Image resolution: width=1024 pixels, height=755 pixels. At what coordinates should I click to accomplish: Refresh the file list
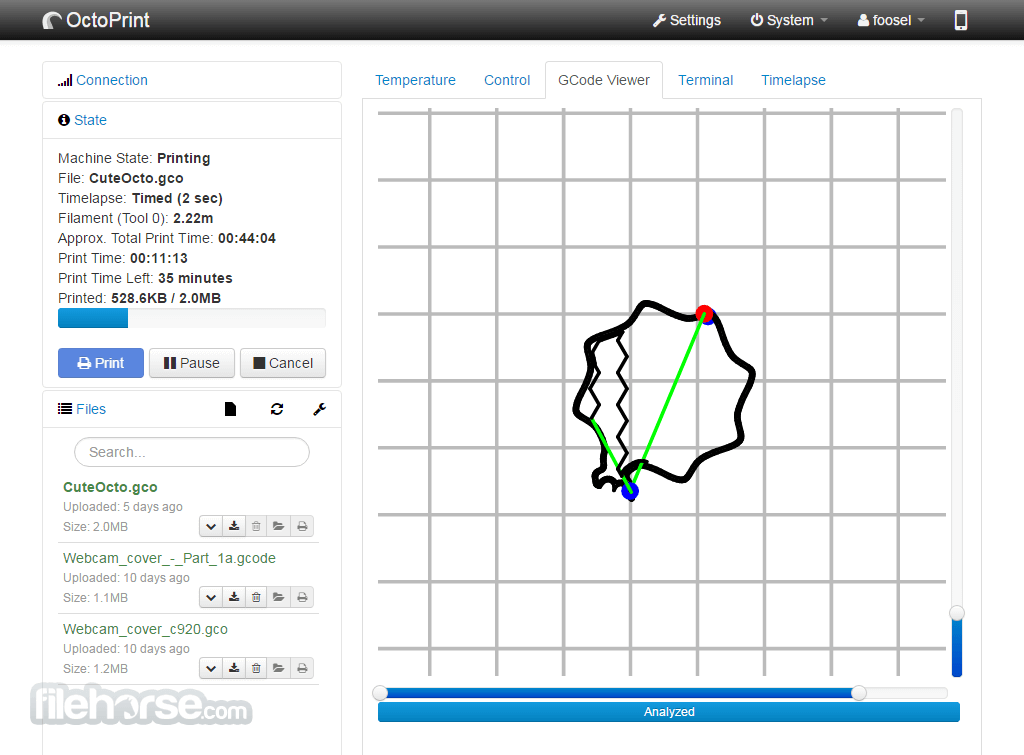(277, 409)
